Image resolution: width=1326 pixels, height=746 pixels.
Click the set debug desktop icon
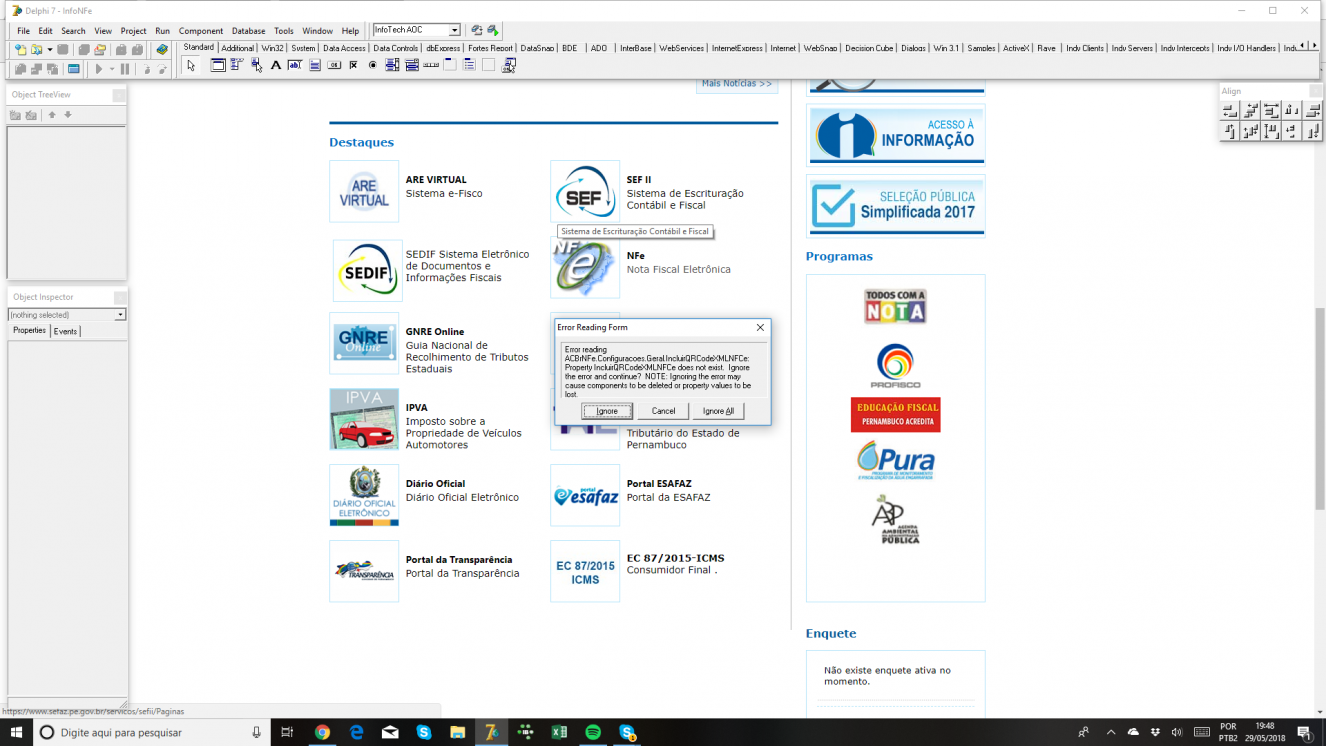click(x=493, y=30)
